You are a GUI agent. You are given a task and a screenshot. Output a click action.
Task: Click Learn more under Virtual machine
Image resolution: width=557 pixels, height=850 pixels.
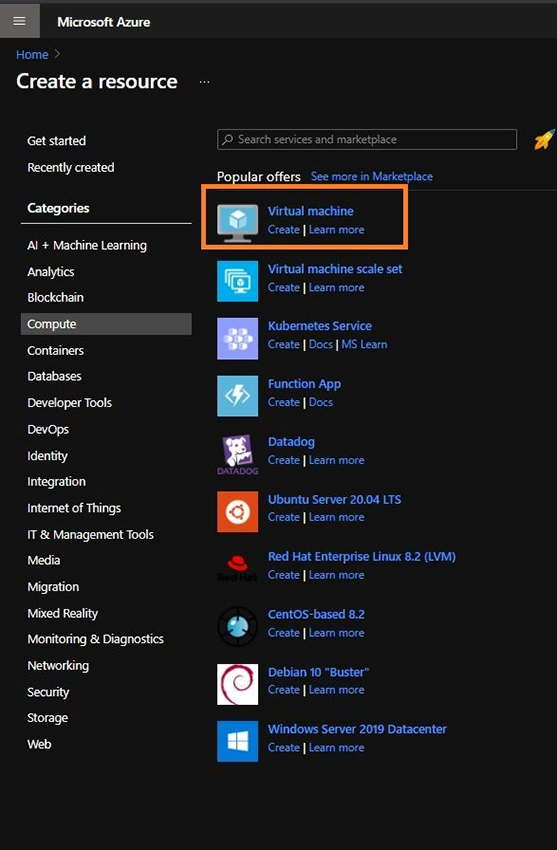(336, 230)
